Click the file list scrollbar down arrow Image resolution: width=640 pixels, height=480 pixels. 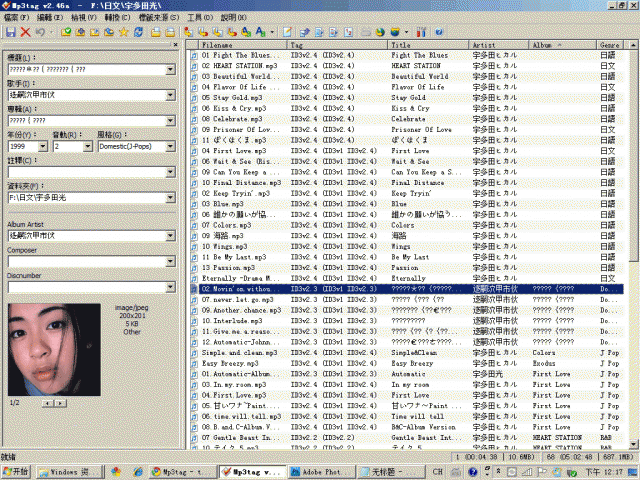(x=633, y=444)
